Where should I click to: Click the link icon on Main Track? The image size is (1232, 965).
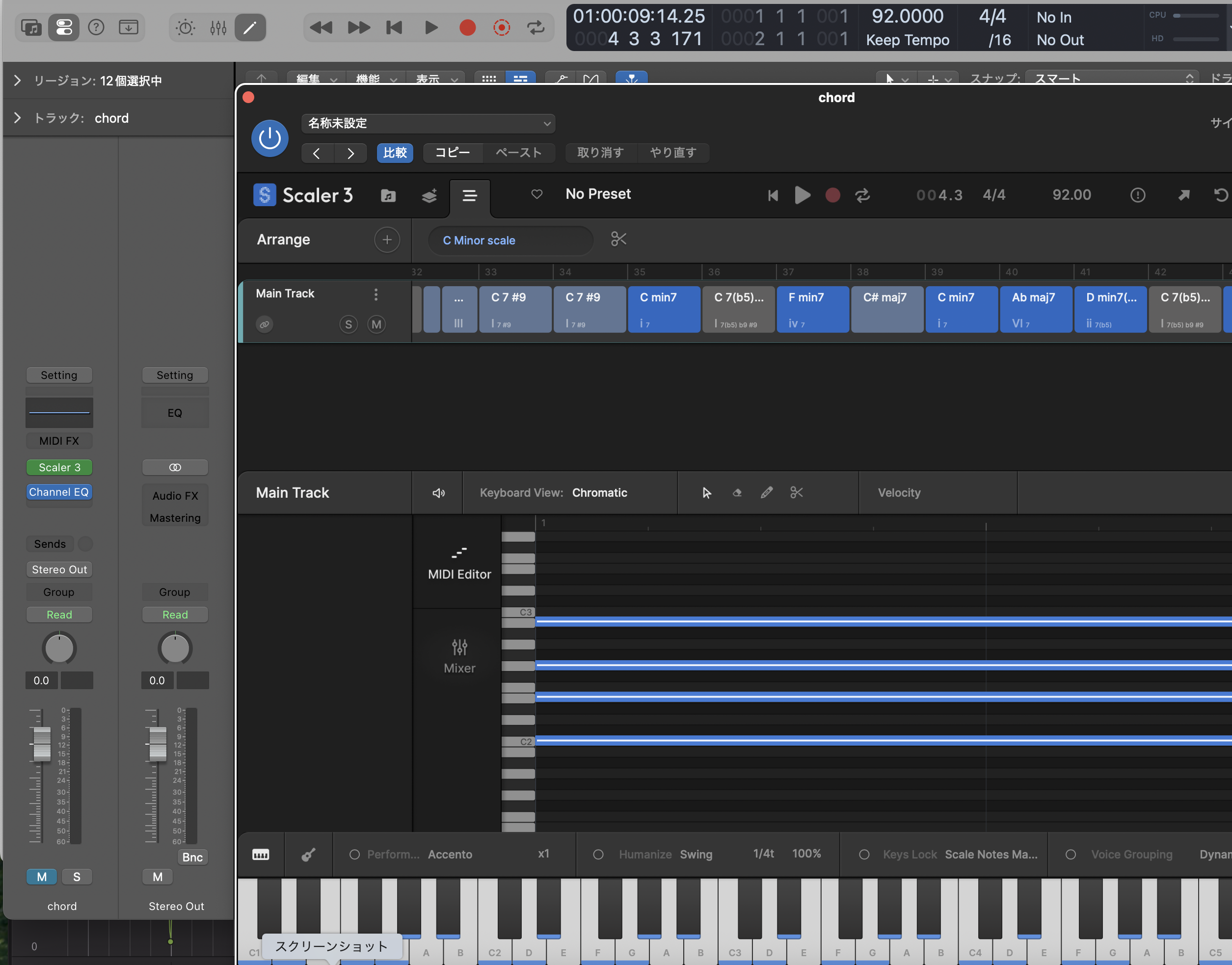pos(264,324)
